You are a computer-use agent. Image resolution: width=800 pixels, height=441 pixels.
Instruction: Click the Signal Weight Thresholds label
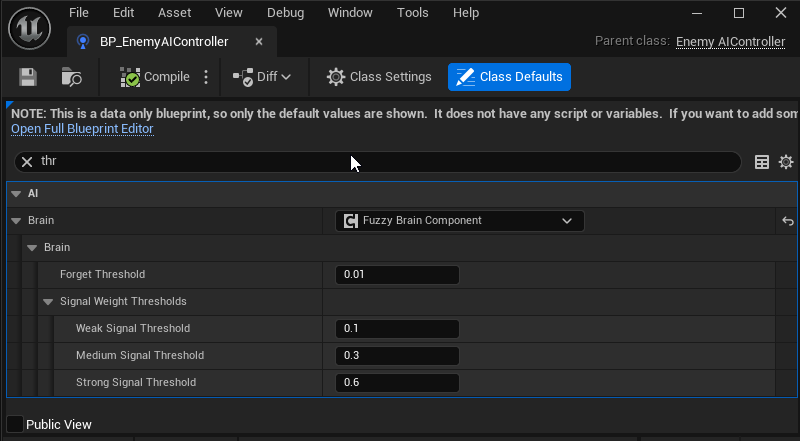click(x=123, y=302)
